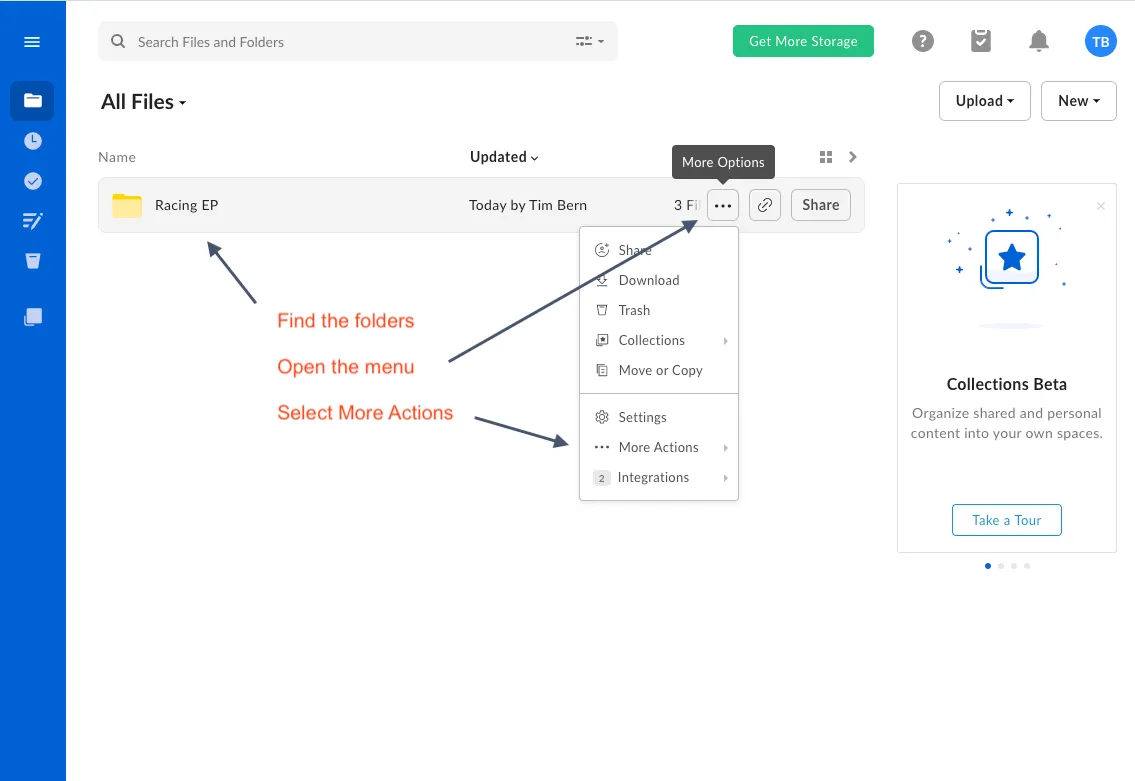This screenshot has width=1135, height=781.
Task: Open the All Files dropdown
Action: click(x=143, y=101)
